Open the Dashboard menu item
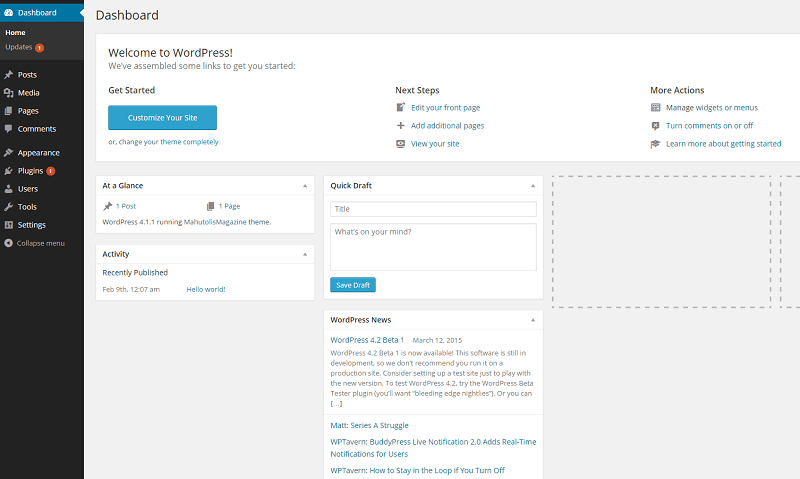Viewport: 800px width, 479px height. point(42,13)
